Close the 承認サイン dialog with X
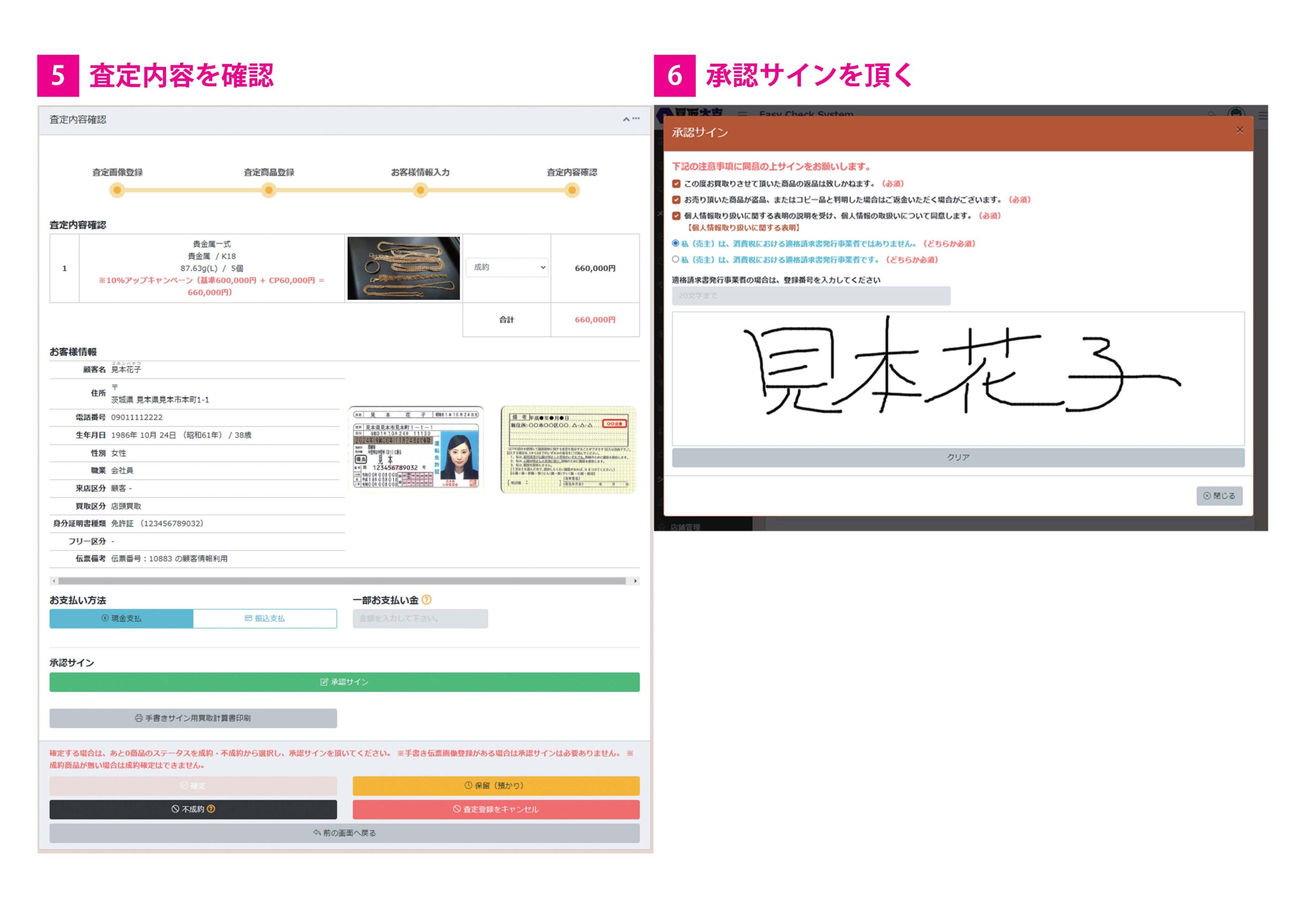The height and width of the screenshot is (924, 1307). click(x=1239, y=130)
